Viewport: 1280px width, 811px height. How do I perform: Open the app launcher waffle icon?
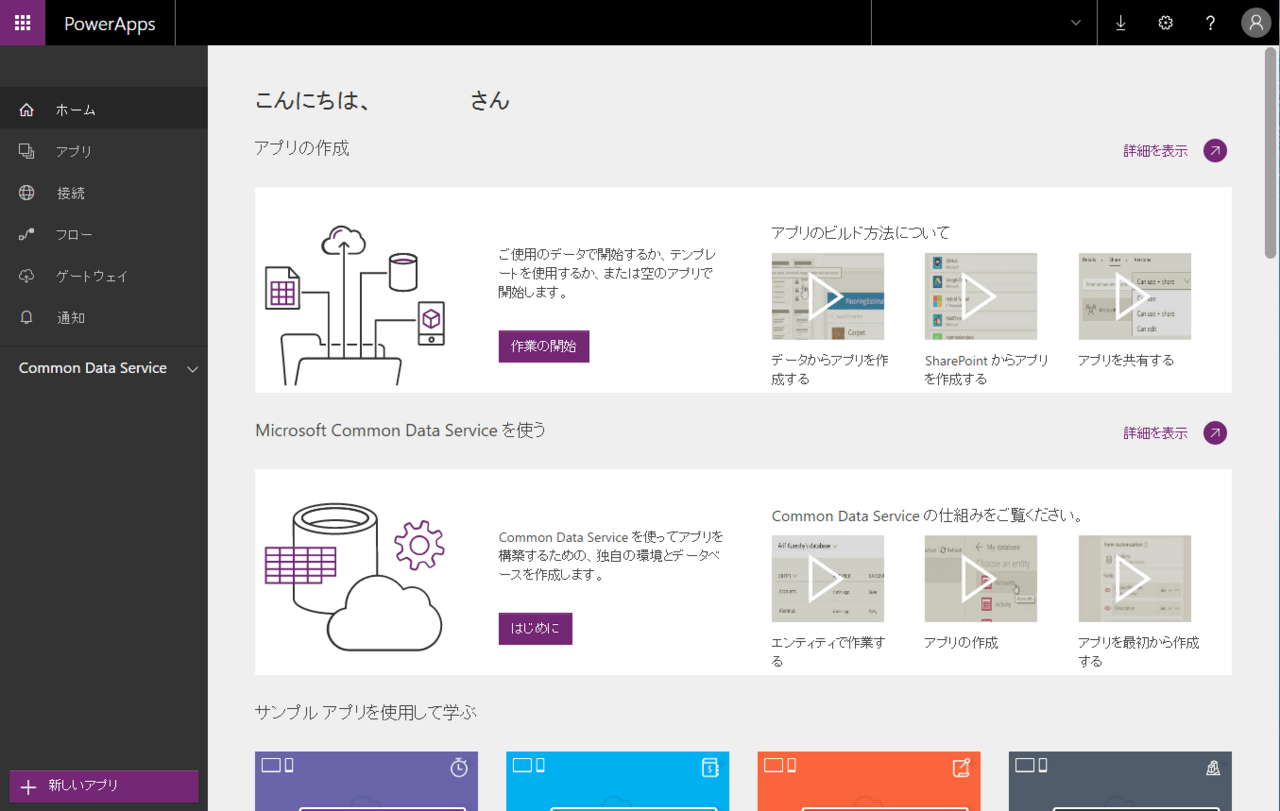tap(22, 23)
